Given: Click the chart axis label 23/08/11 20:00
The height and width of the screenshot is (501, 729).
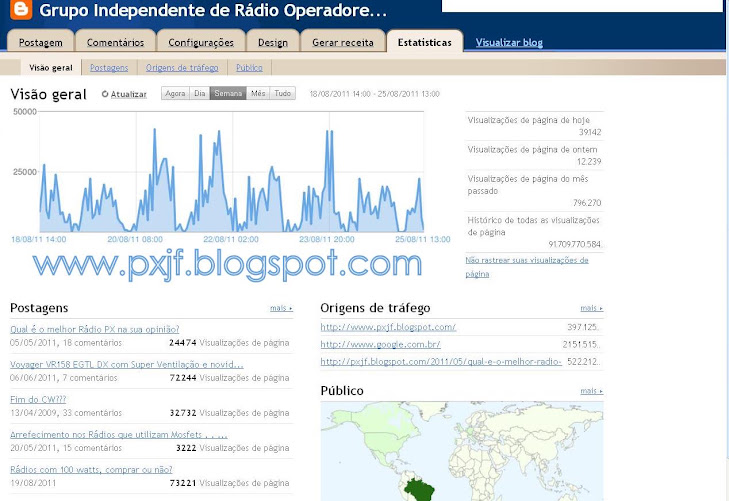Looking at the screenshot, I should (327, 239).
